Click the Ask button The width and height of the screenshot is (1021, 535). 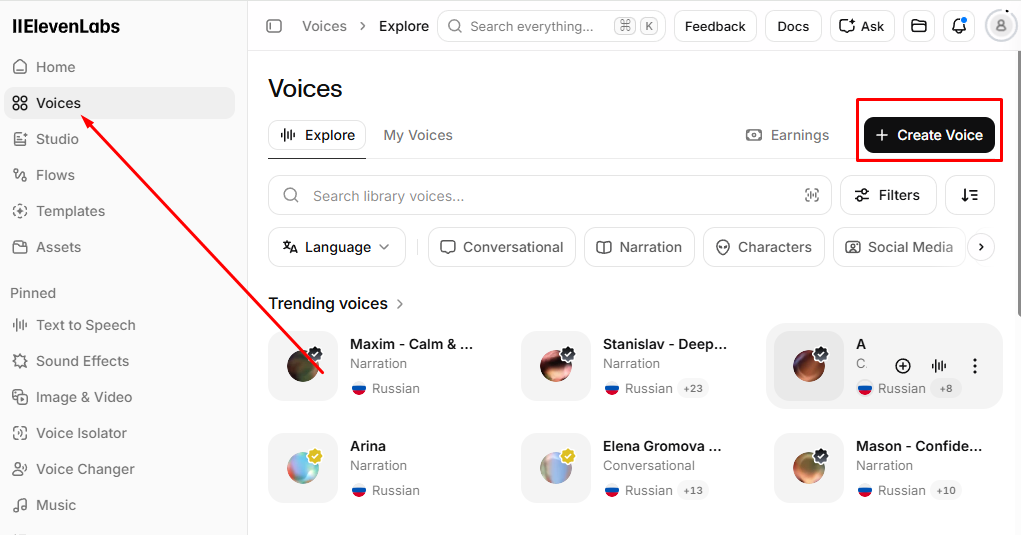862,26
